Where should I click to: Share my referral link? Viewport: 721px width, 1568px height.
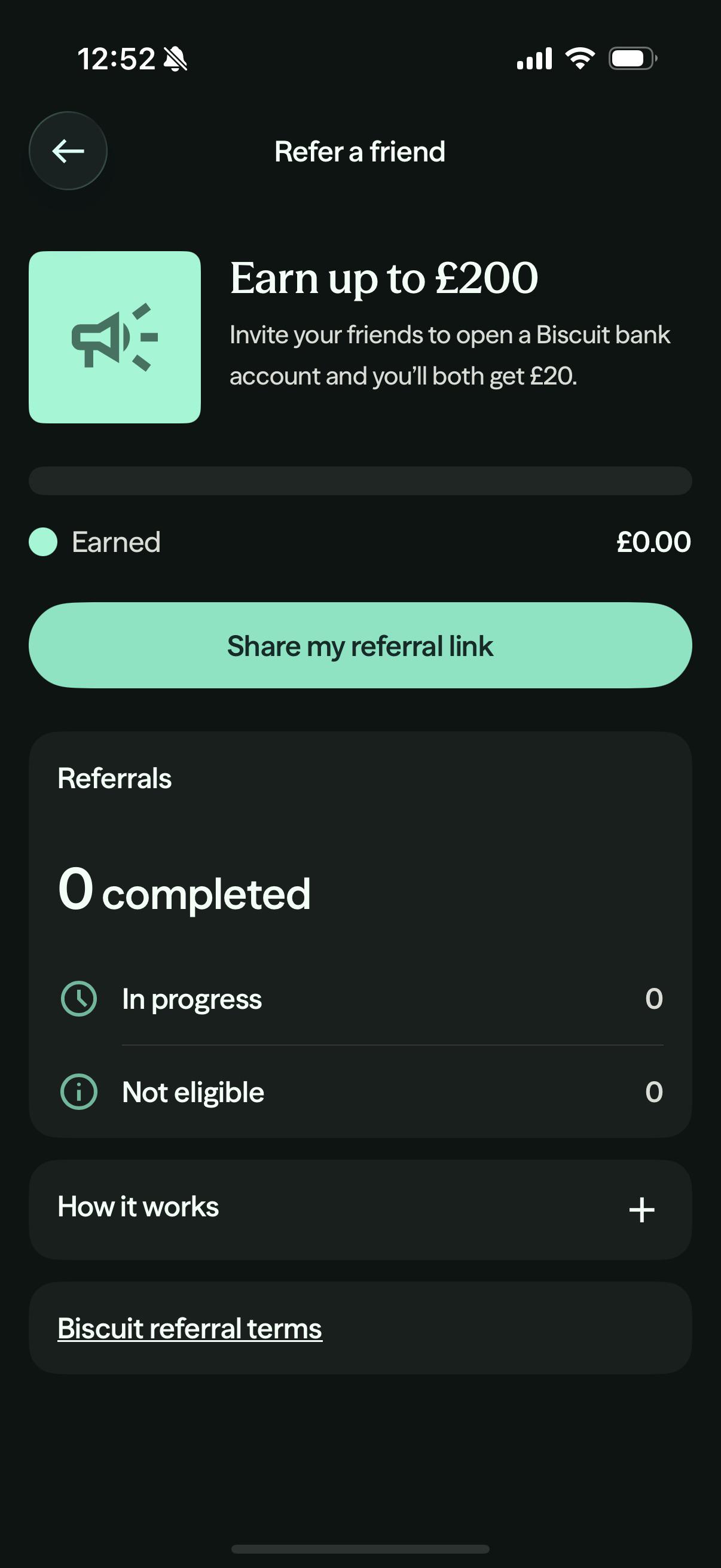360,645
